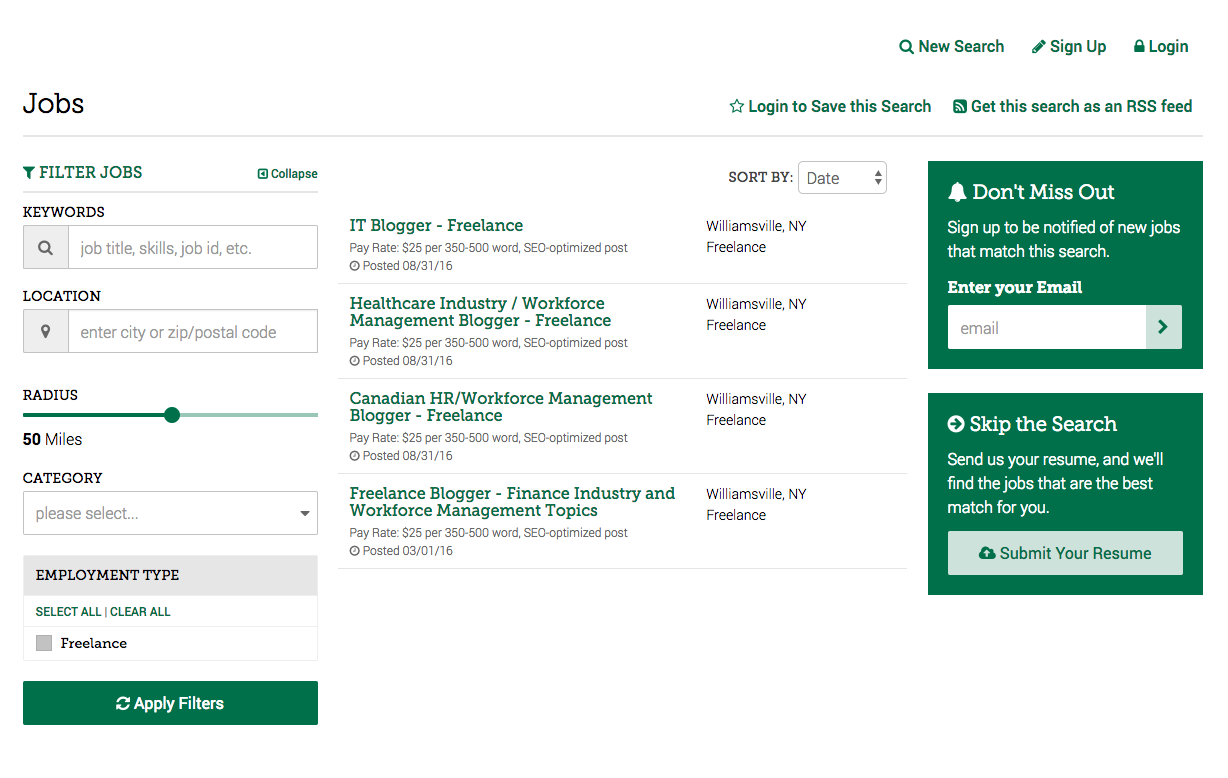
Task: Click the Submit Your Resume button
Action: [x=1065, y=553]
